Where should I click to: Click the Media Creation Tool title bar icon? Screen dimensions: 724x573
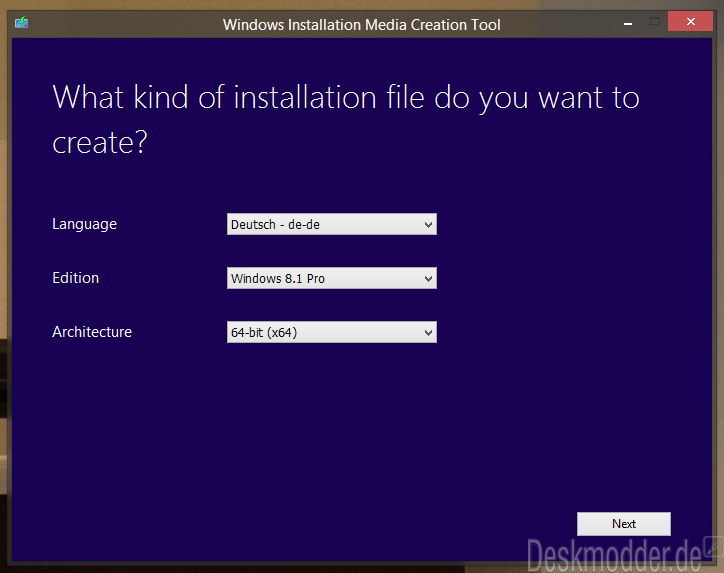coord(21,22)
